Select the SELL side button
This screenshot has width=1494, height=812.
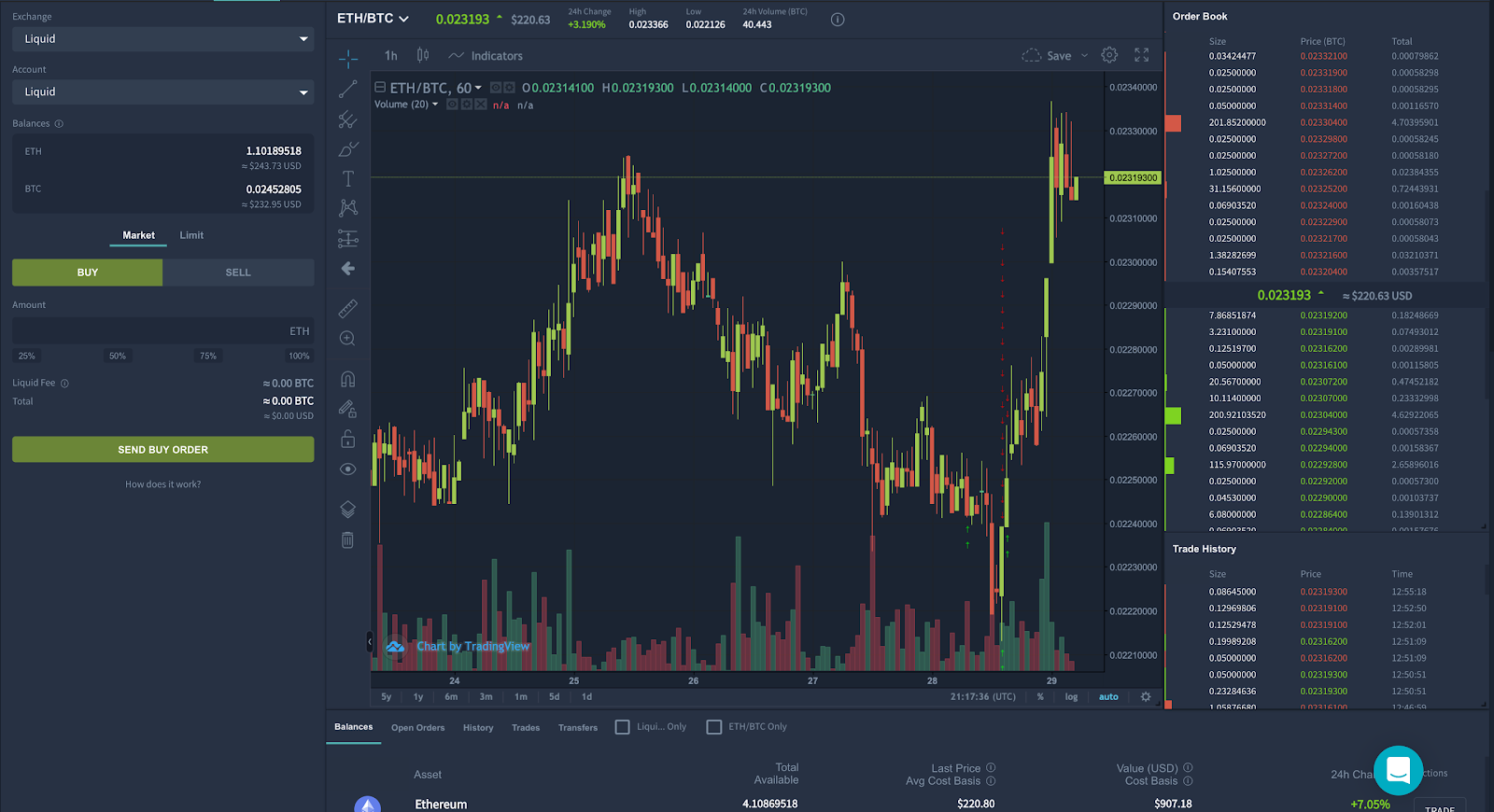pos(238,273)
